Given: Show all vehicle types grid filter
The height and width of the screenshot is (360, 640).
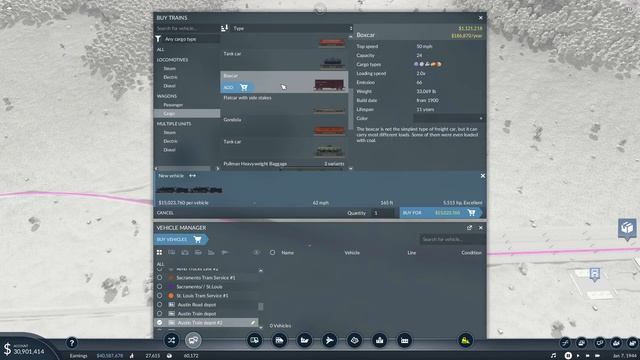Looking at the screenshot, I should click(x=160, y=253).
